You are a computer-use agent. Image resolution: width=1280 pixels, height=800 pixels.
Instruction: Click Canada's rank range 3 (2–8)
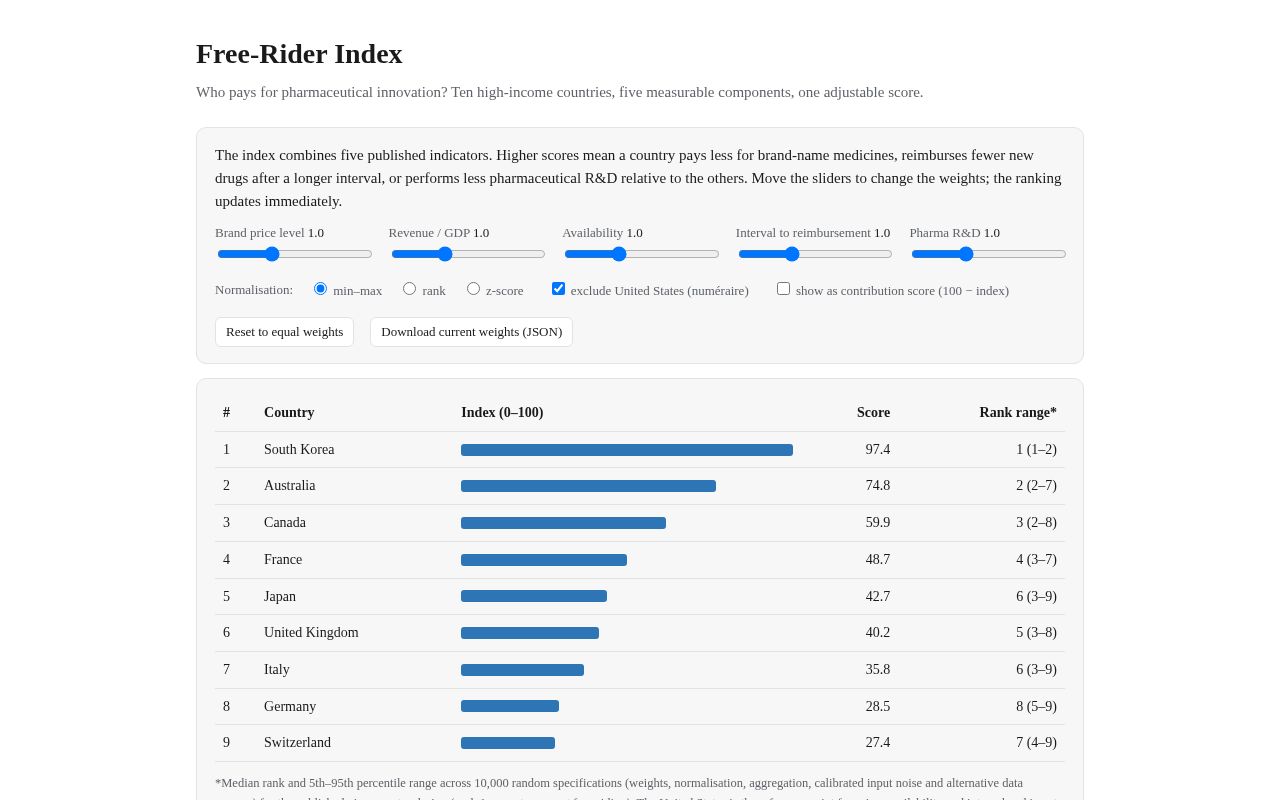[1036, 523]
